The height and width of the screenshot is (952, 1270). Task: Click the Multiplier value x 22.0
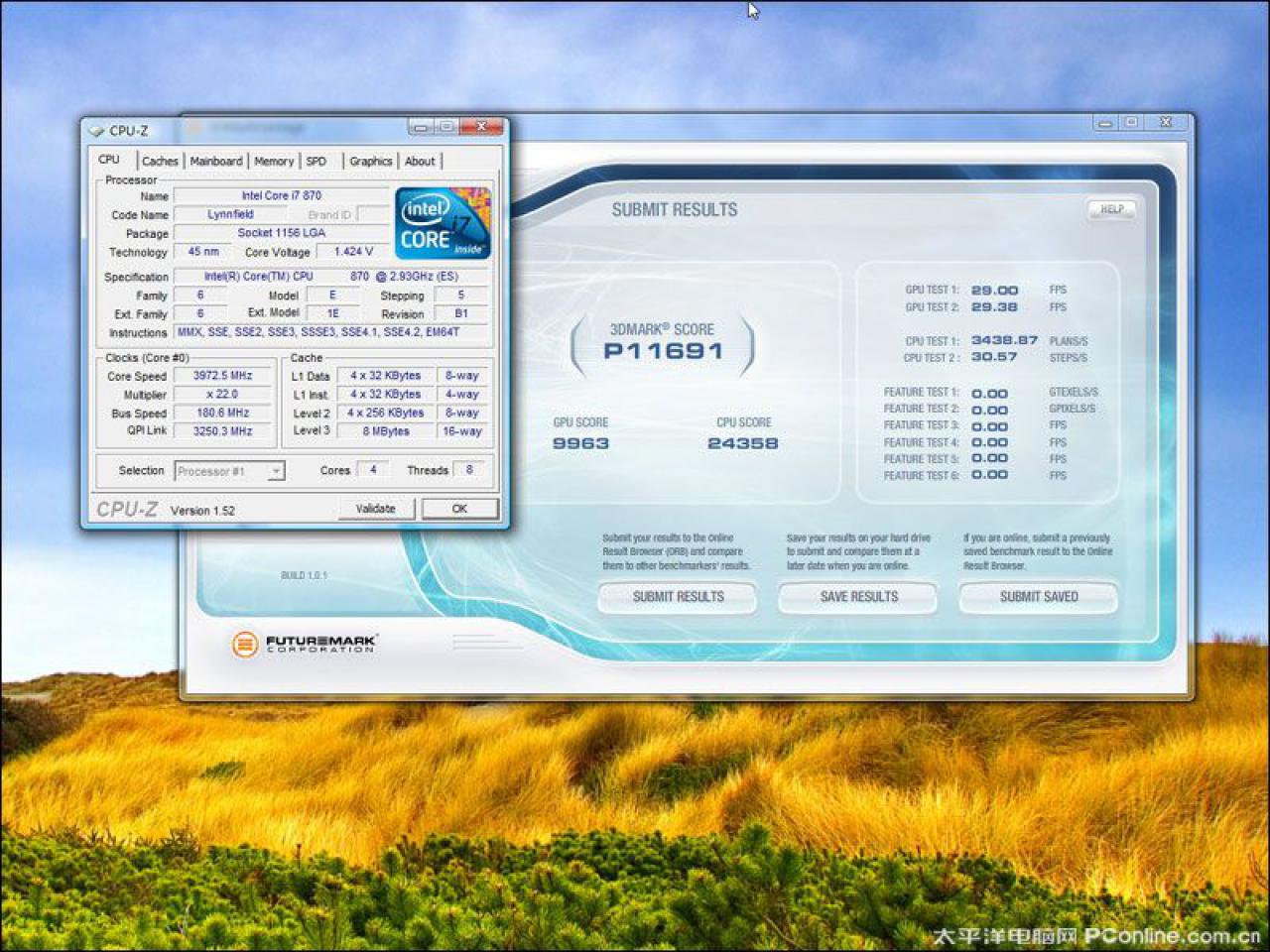[x=223, y=395]
